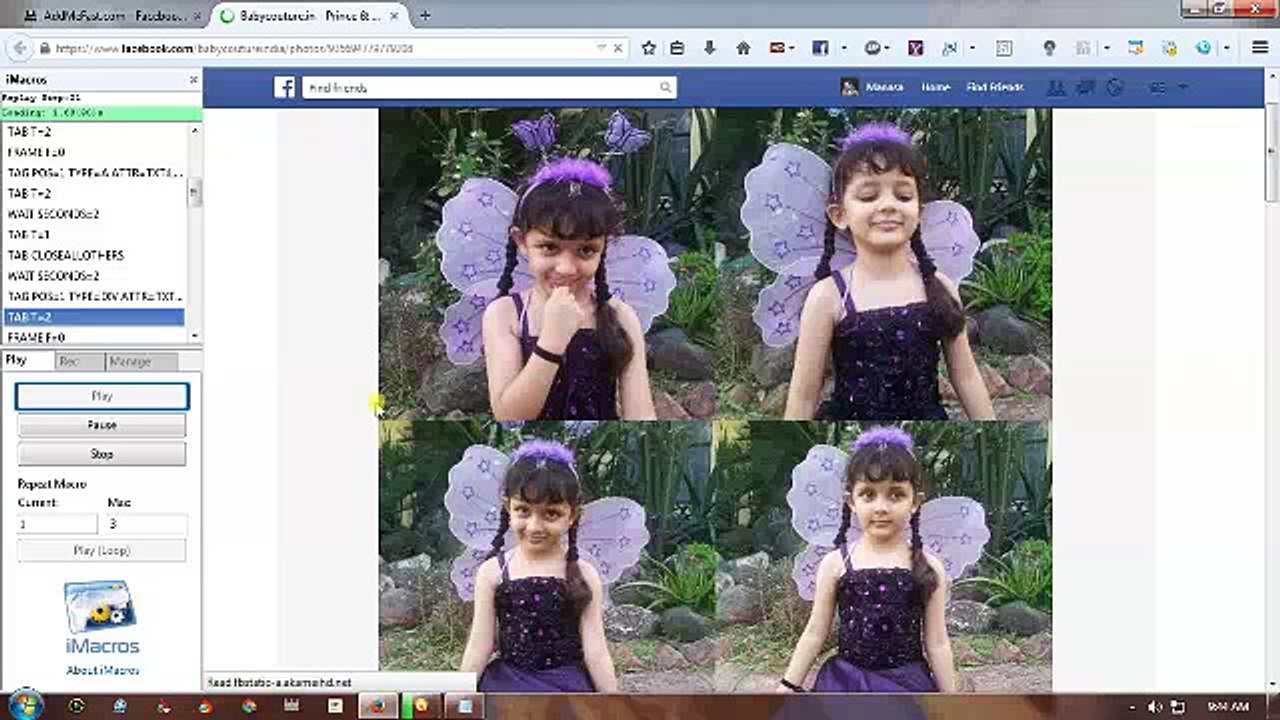Click the search magnifier in Facebook search box

(x=665, y=88)
